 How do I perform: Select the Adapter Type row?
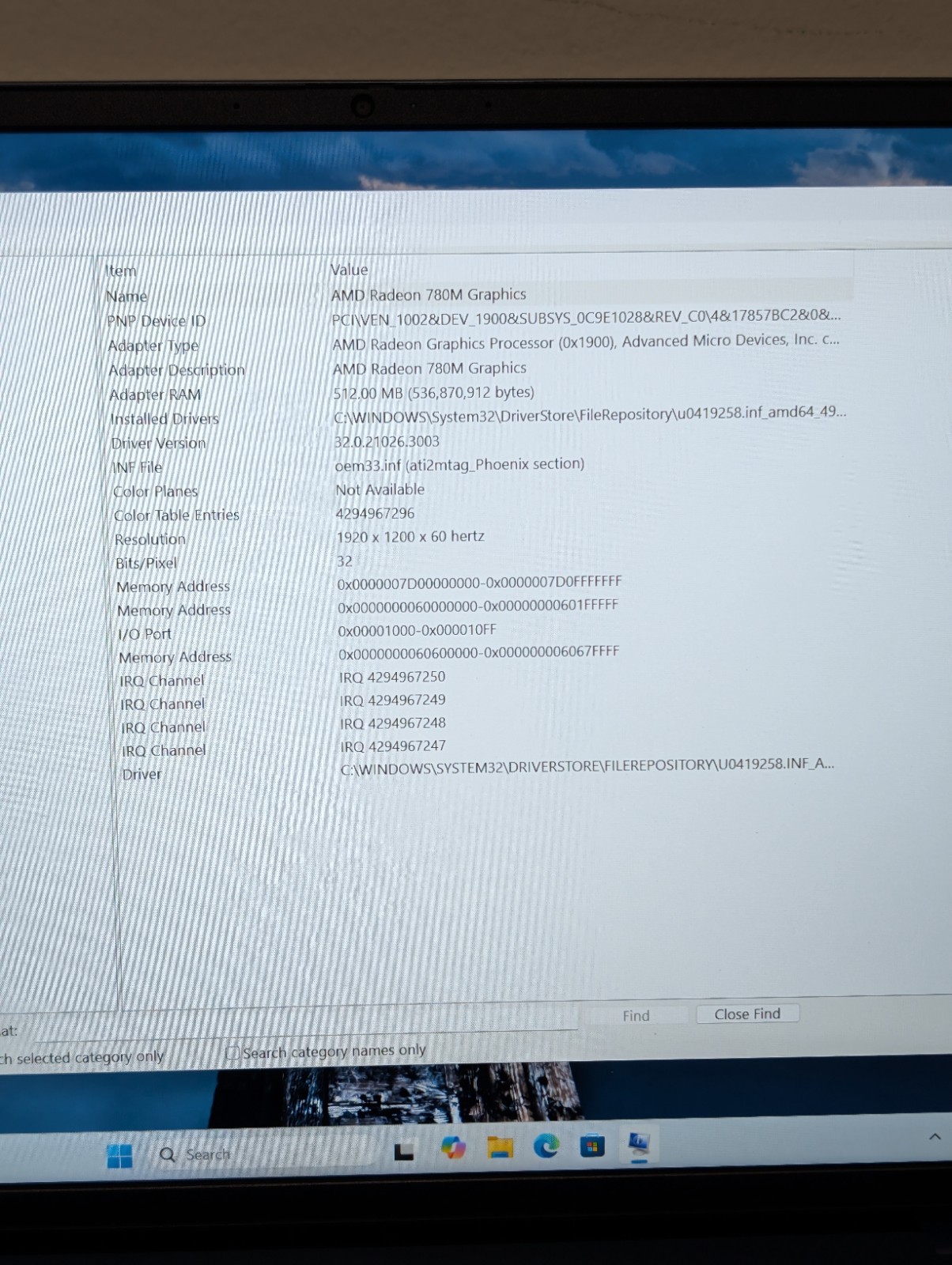[474, 343]
